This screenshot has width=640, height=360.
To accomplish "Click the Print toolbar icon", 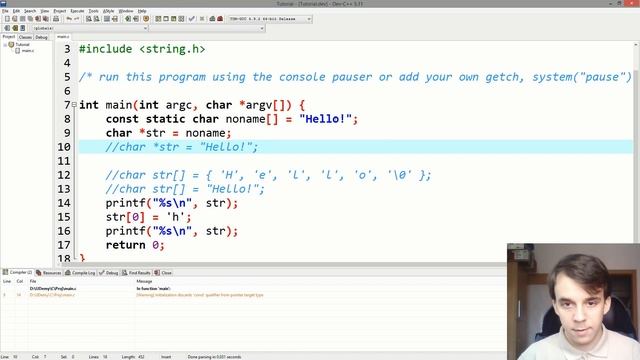I will click(x=56, y=19).
